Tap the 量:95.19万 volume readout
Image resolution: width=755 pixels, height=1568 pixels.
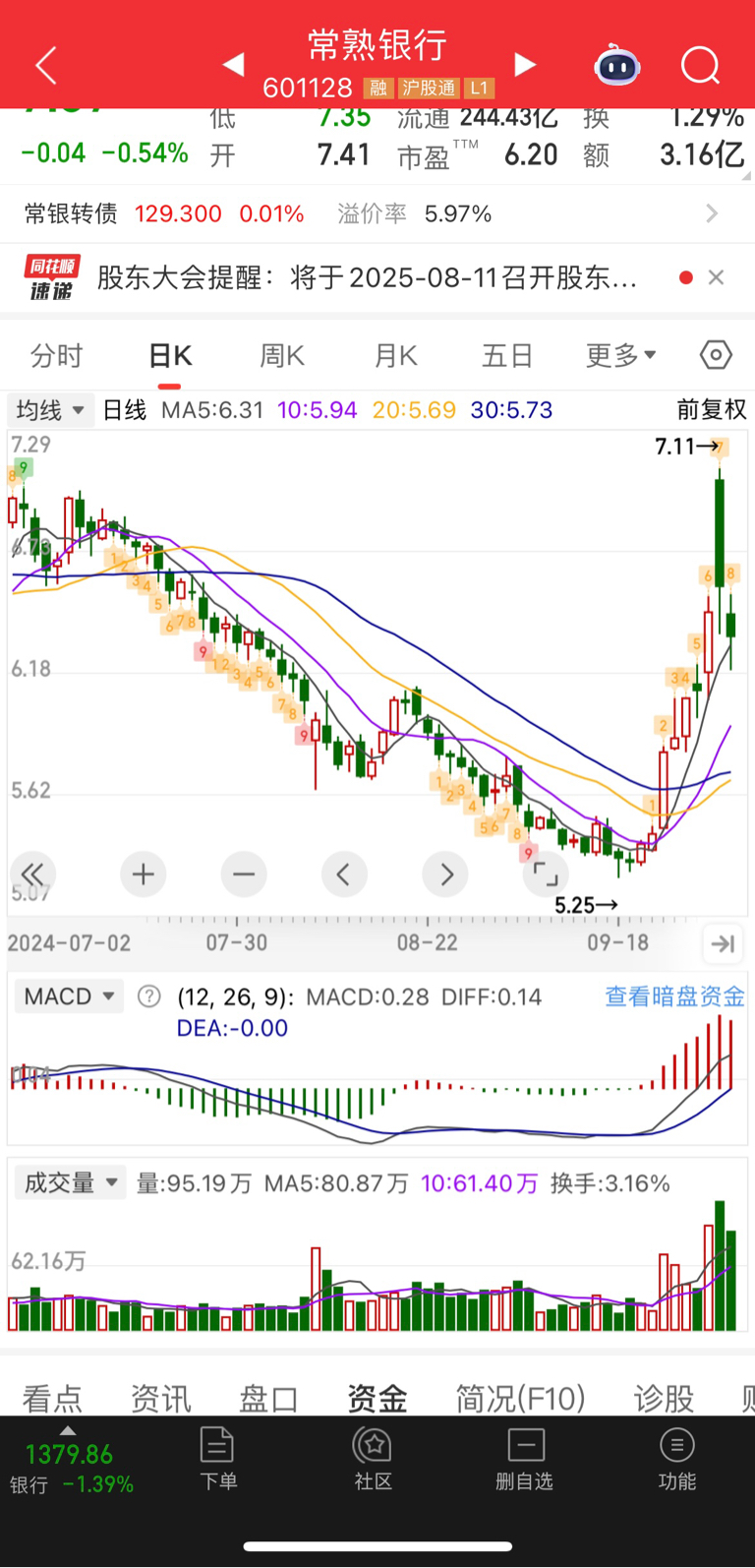194,1182
